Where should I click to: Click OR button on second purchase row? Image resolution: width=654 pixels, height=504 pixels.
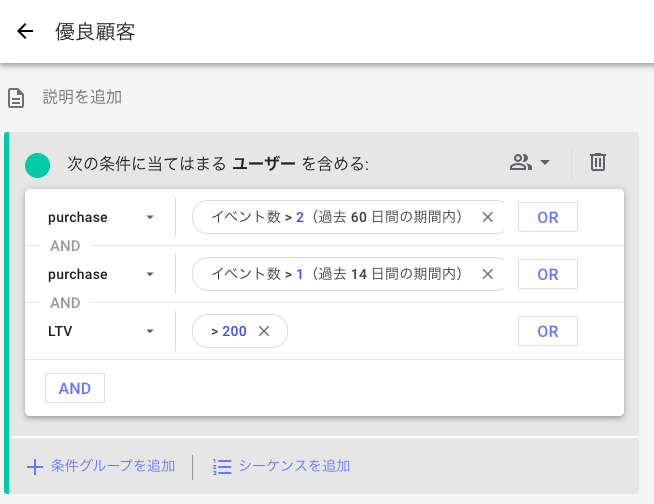(x=547, y=274)
